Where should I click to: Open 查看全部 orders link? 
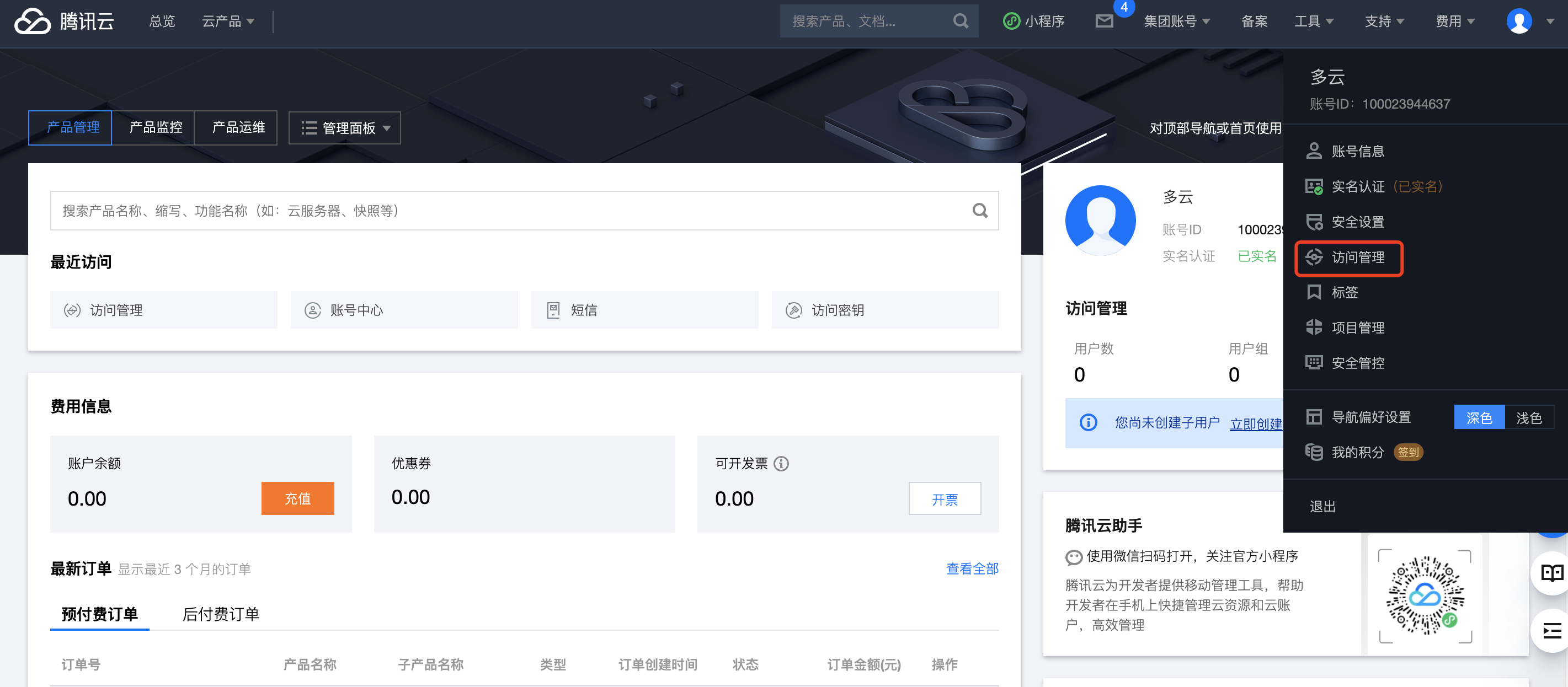pos(972,568)
